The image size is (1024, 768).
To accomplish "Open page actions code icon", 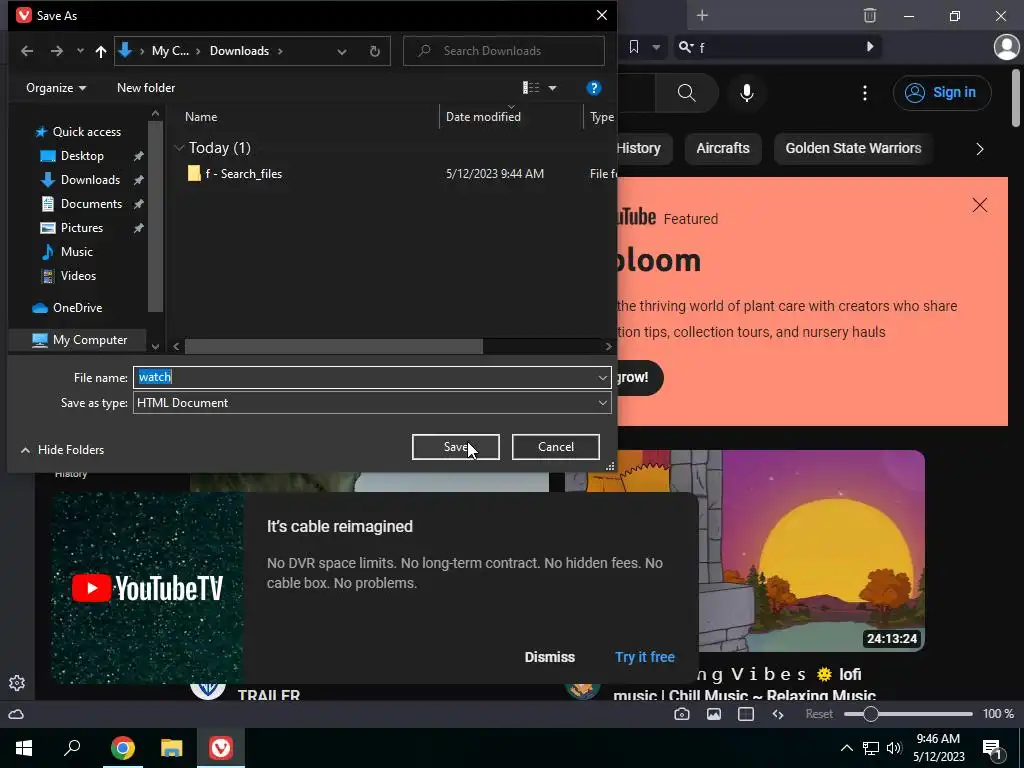I will pos(778,714).
